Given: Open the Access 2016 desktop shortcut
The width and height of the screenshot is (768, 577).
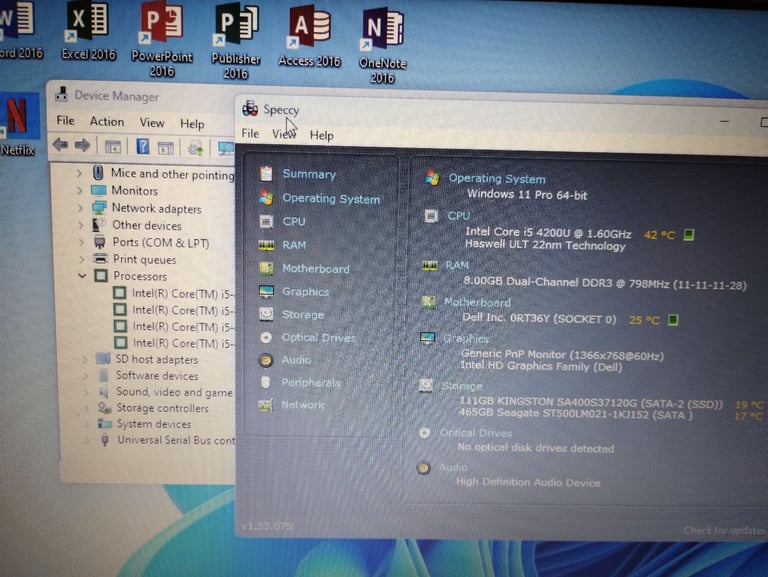Looking at the screenshot, I should (x=310, y=38).
